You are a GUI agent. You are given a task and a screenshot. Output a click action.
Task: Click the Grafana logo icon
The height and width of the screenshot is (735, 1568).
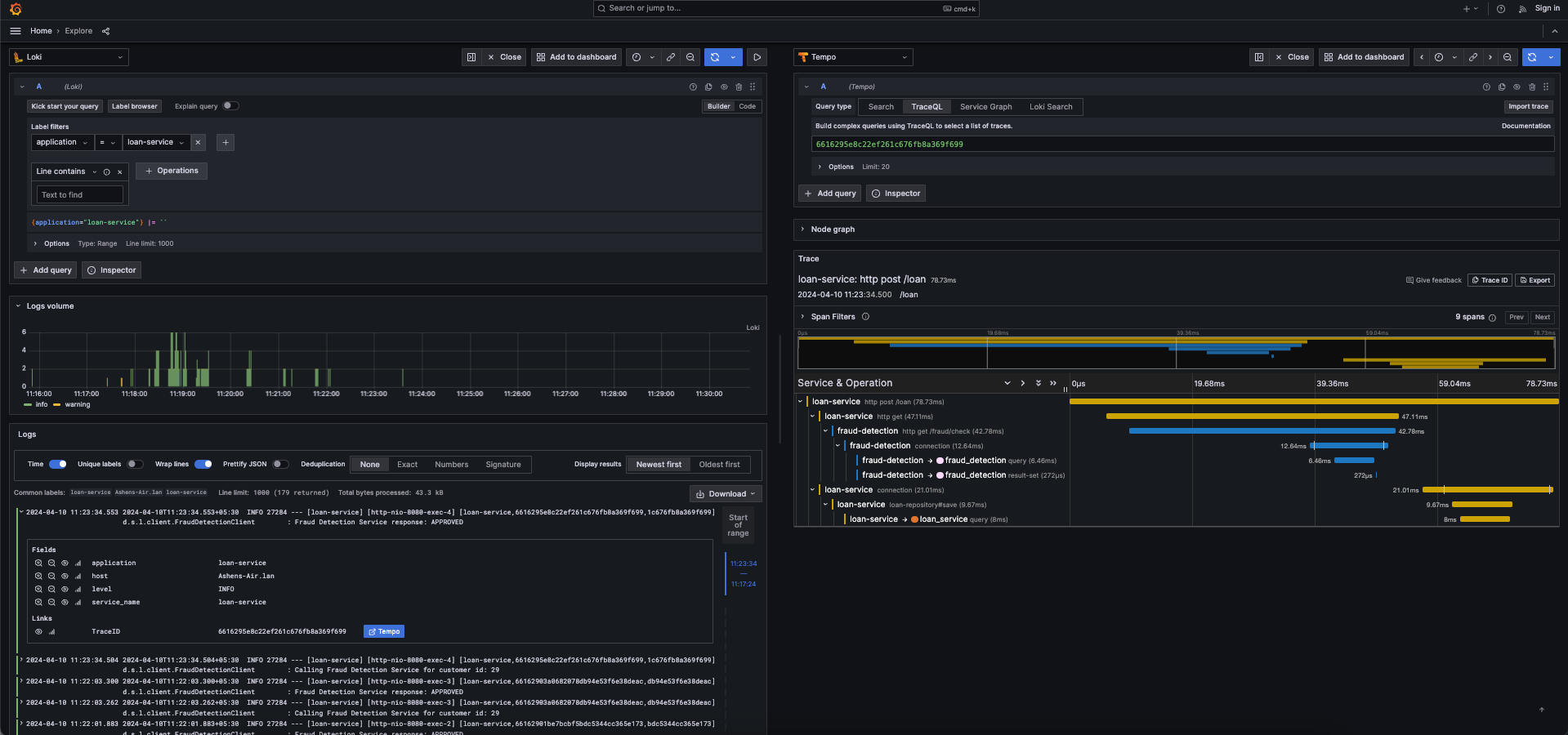pyautogui.click(x=16, y=9)
